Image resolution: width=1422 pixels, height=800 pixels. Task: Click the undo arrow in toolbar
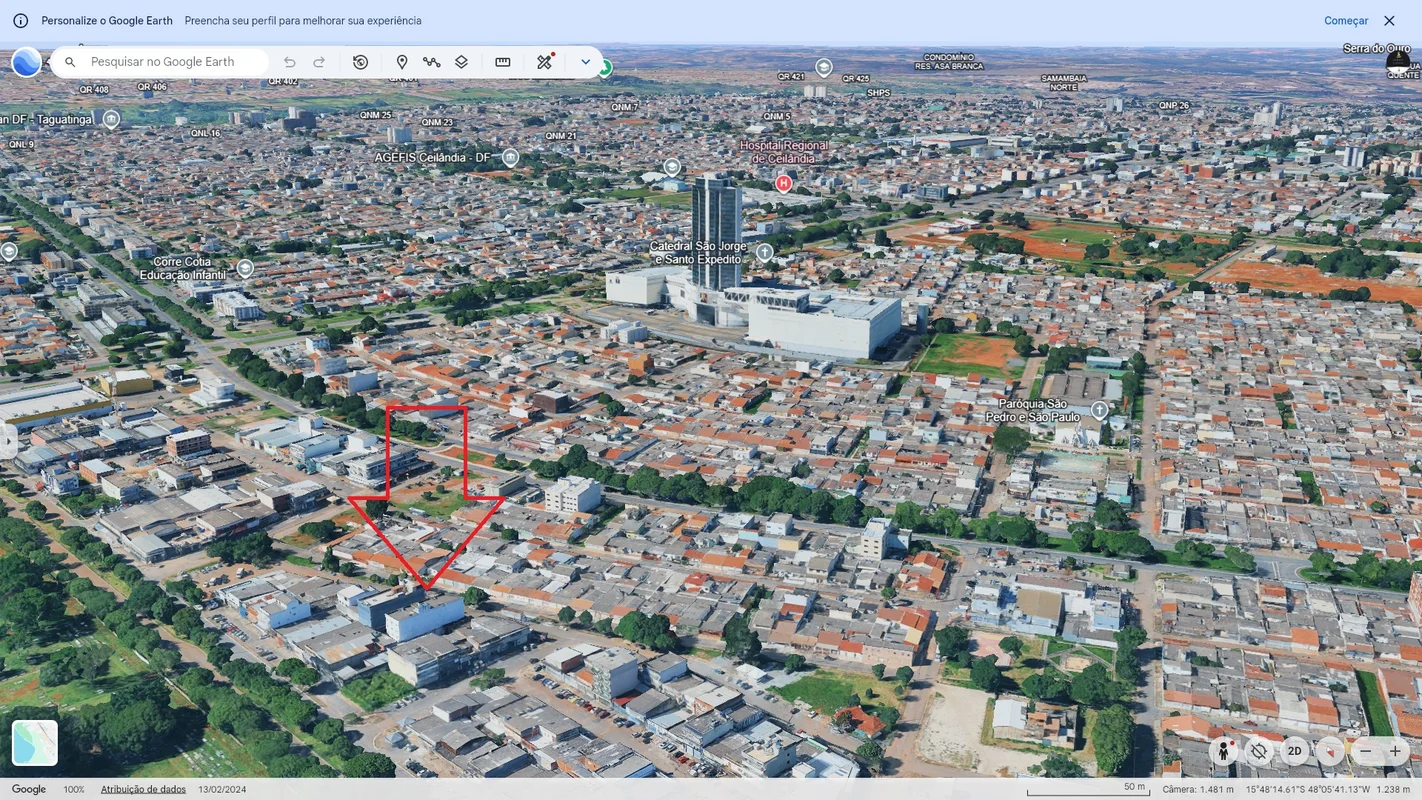[x=290, y=62]
